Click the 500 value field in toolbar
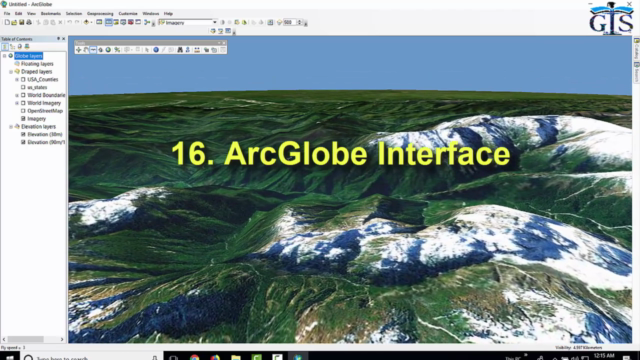This screenshot has height=360, width=640. coord(289,22)
